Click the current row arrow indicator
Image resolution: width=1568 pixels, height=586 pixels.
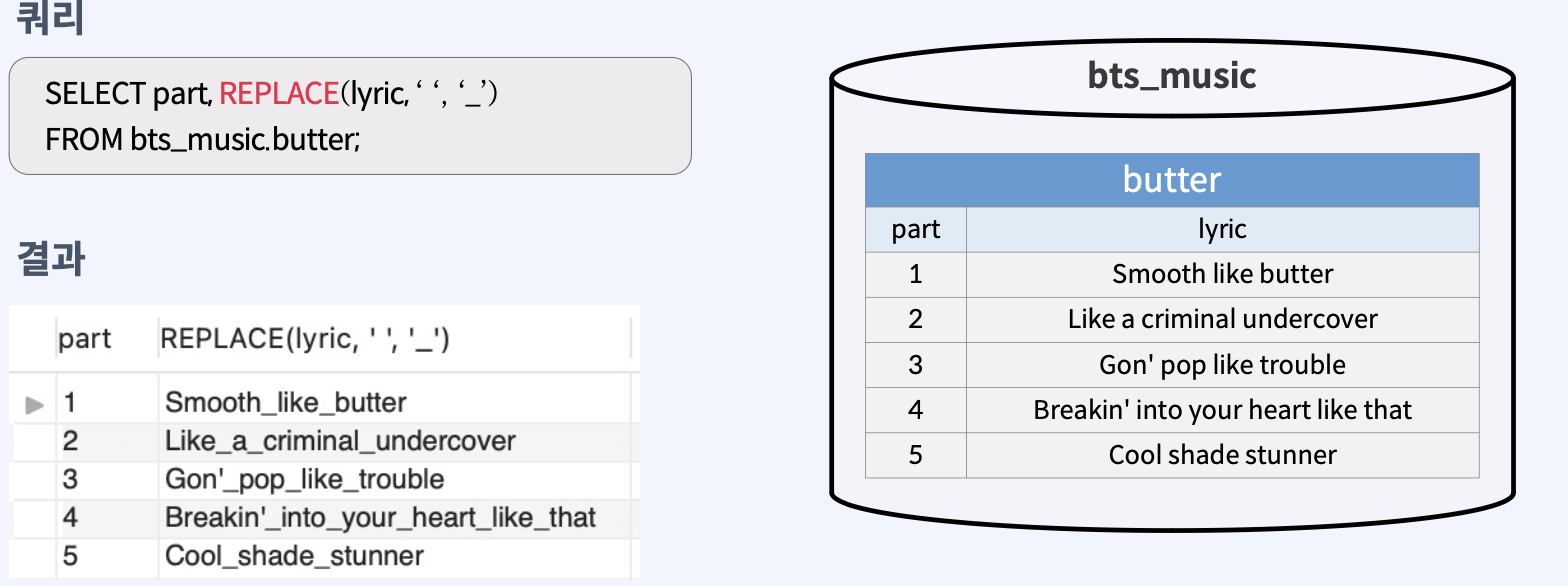coord(35,405)
